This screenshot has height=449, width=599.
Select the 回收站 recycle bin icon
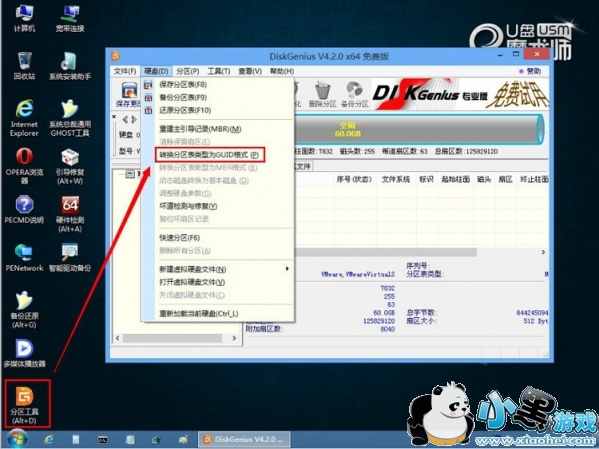coord(24,66)
